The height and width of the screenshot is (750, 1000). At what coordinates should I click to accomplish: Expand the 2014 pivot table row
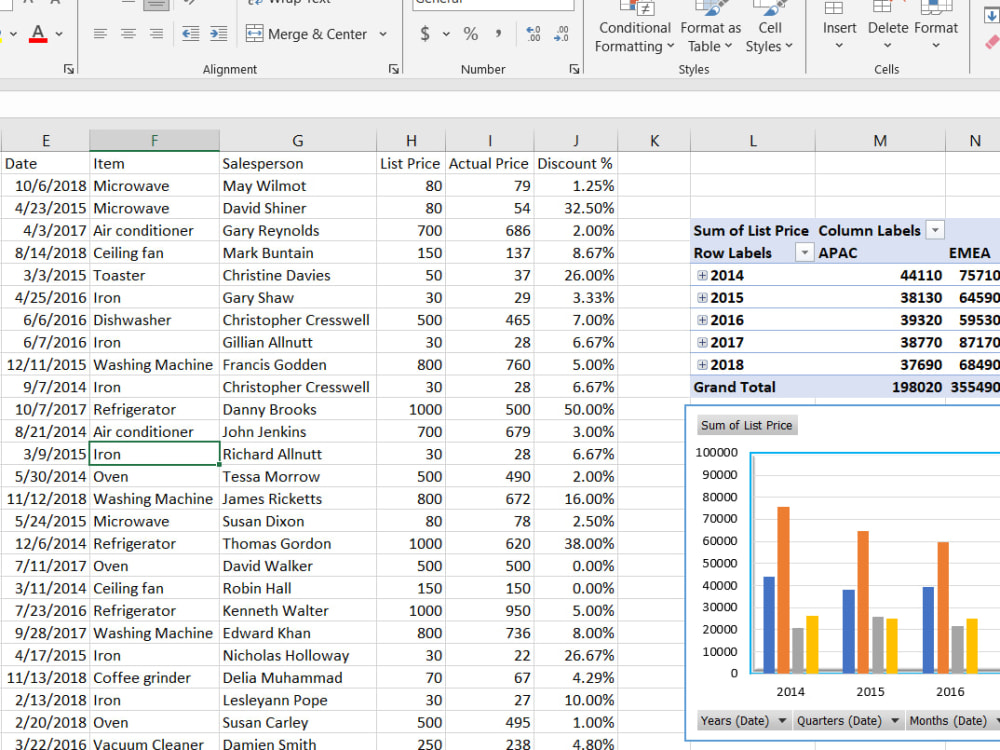702,276
